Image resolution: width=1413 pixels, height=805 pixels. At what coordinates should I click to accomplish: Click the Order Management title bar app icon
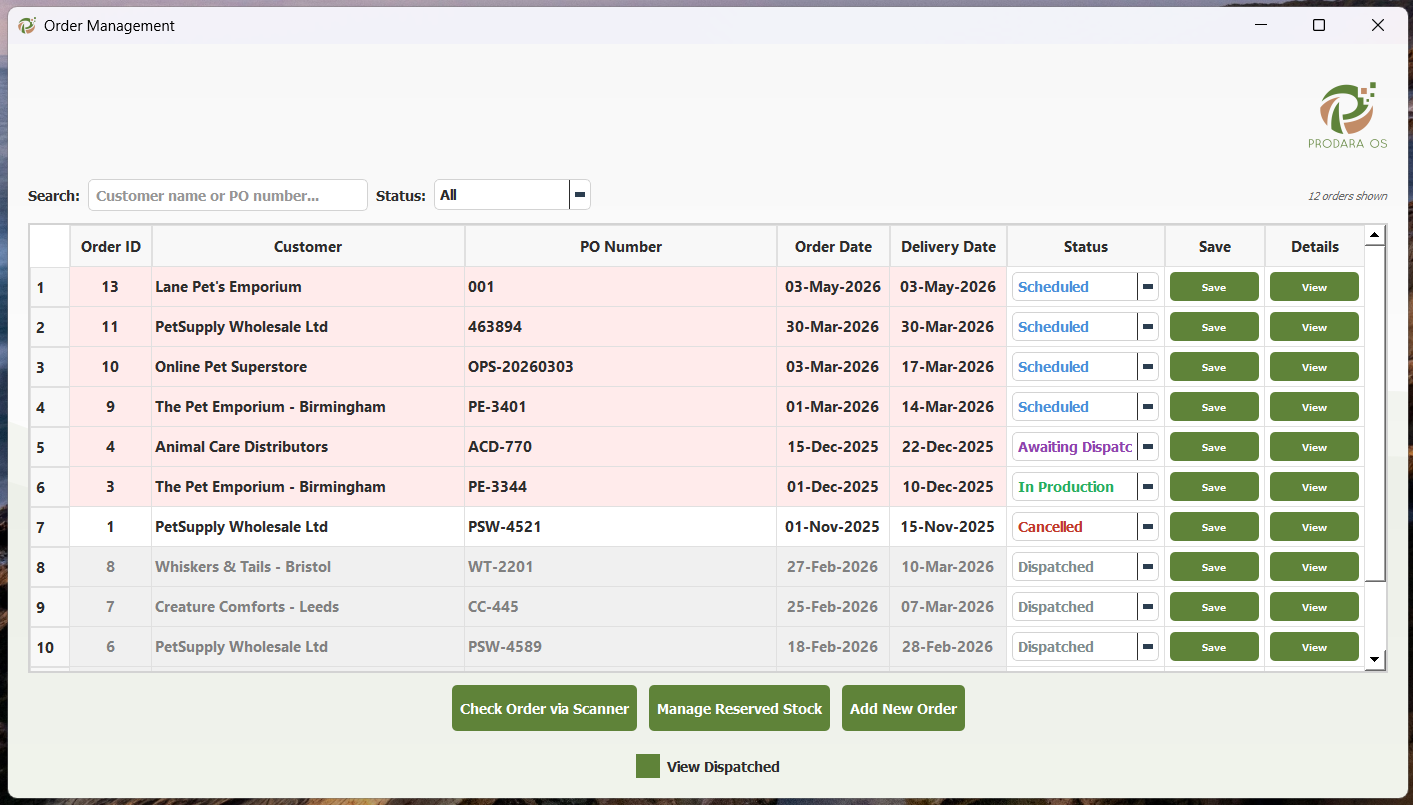pyautogui.click(x=27, y=26)
